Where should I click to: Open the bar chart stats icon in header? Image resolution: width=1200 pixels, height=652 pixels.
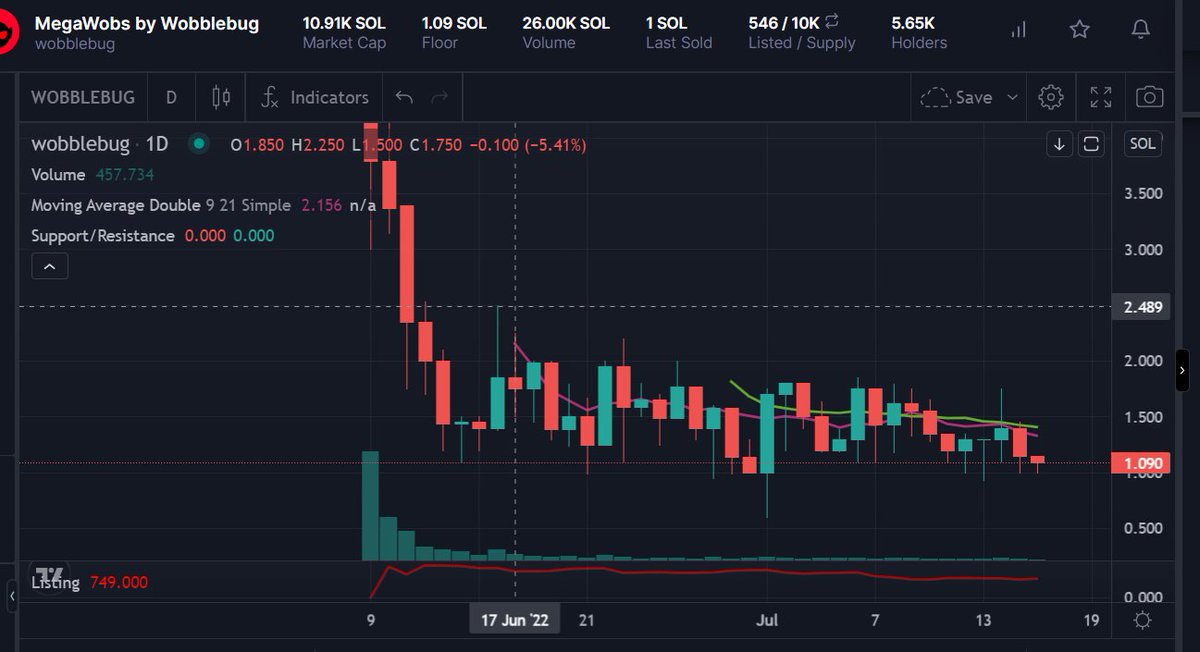click(1018, 30)
